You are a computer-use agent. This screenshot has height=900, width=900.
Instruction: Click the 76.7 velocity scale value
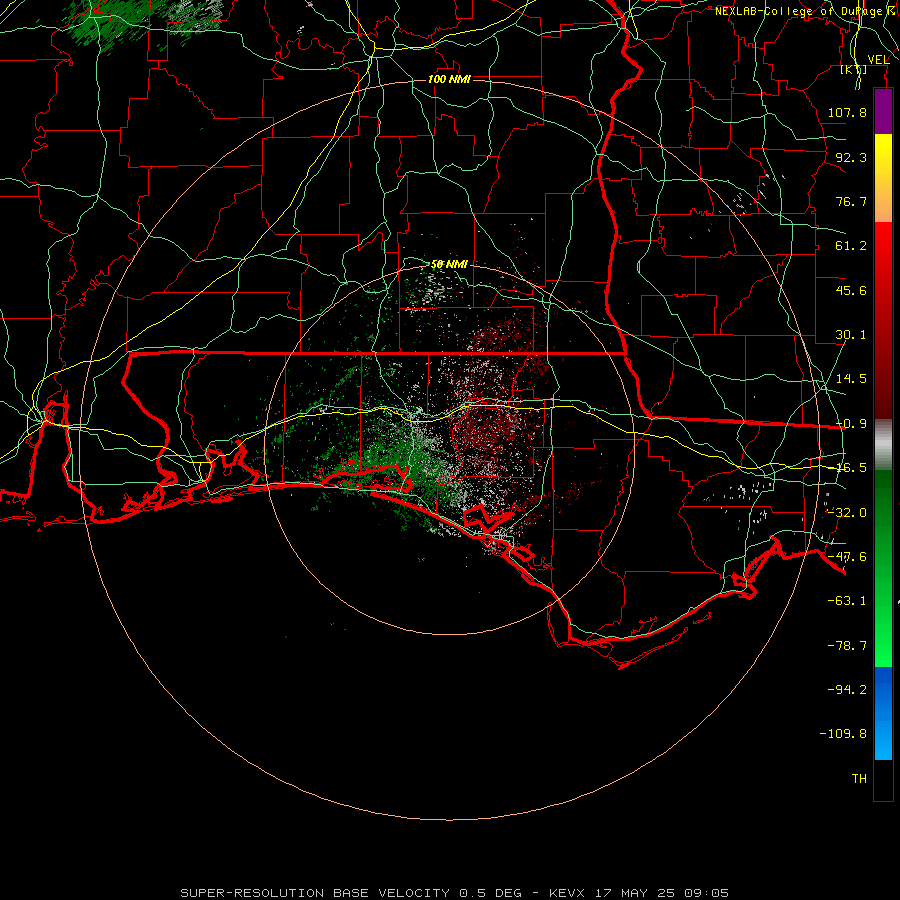point(851,201)
